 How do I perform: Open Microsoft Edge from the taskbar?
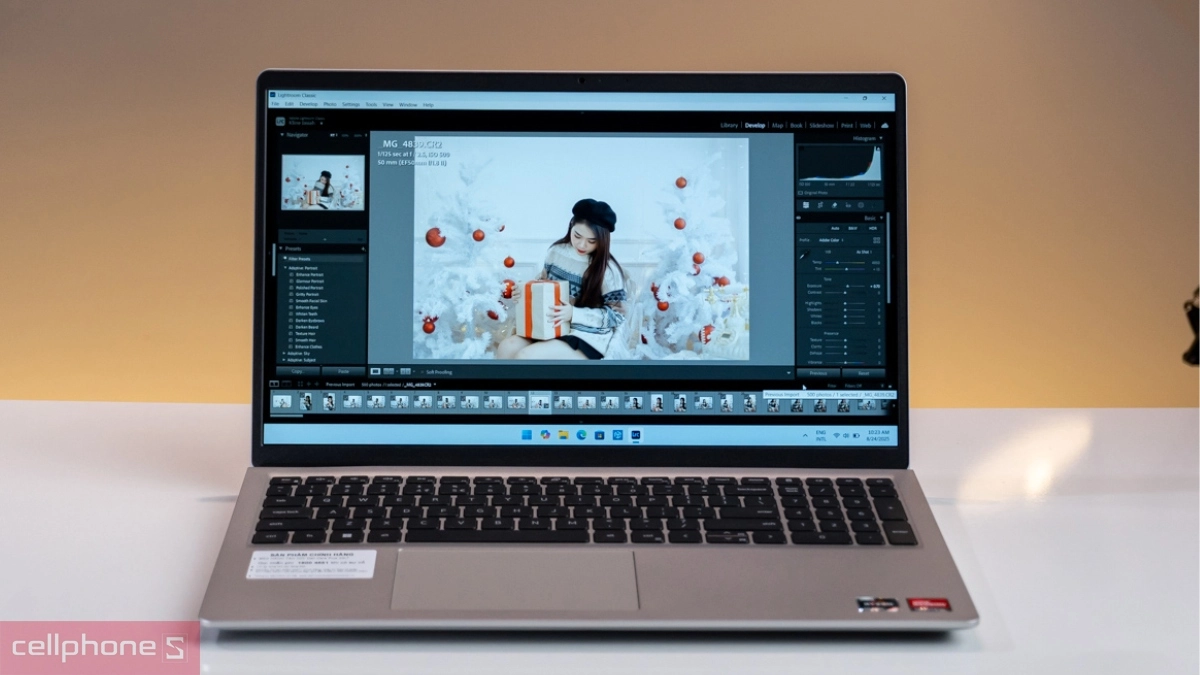[581, 435]
